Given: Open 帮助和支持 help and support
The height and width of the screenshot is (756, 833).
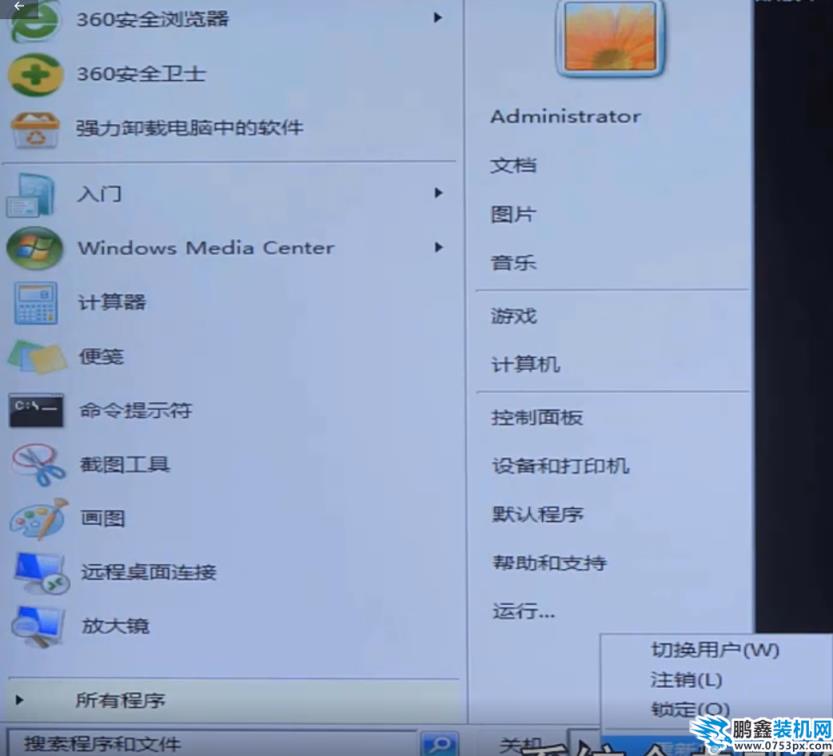Looking at the screenshot, I should [549, 563].
